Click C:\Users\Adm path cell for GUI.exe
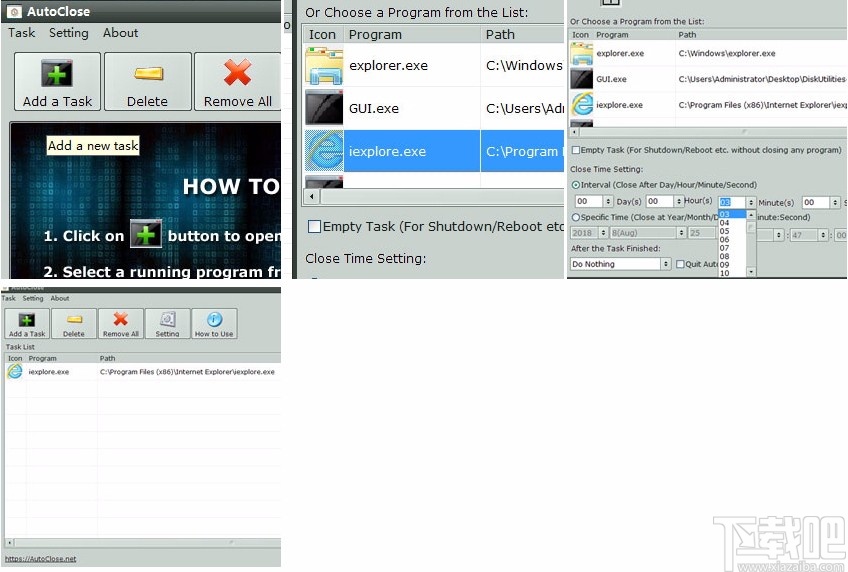 (x=523, y=108)
